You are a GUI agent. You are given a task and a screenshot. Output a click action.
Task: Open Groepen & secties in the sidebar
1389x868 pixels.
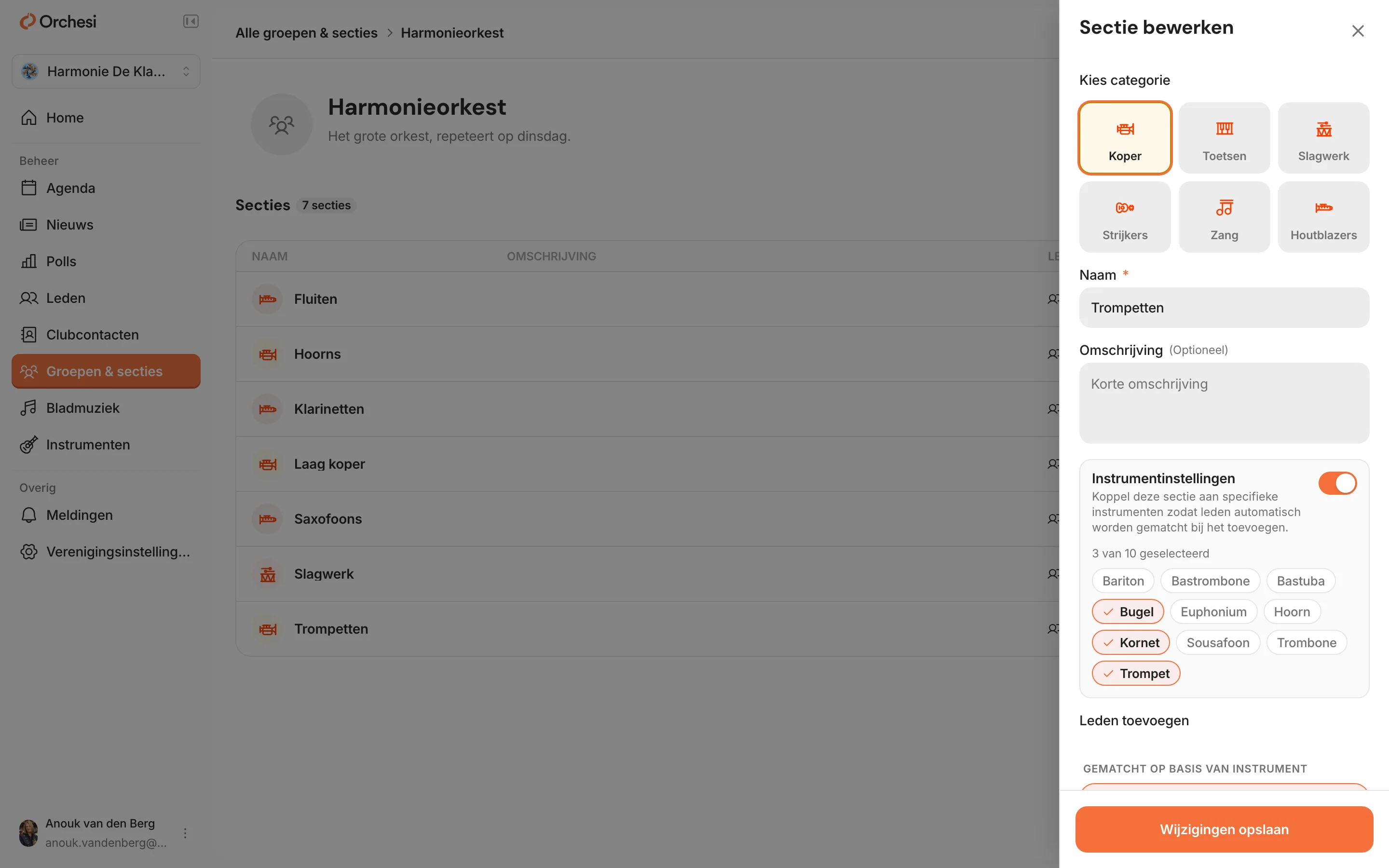tap(106, 371)
